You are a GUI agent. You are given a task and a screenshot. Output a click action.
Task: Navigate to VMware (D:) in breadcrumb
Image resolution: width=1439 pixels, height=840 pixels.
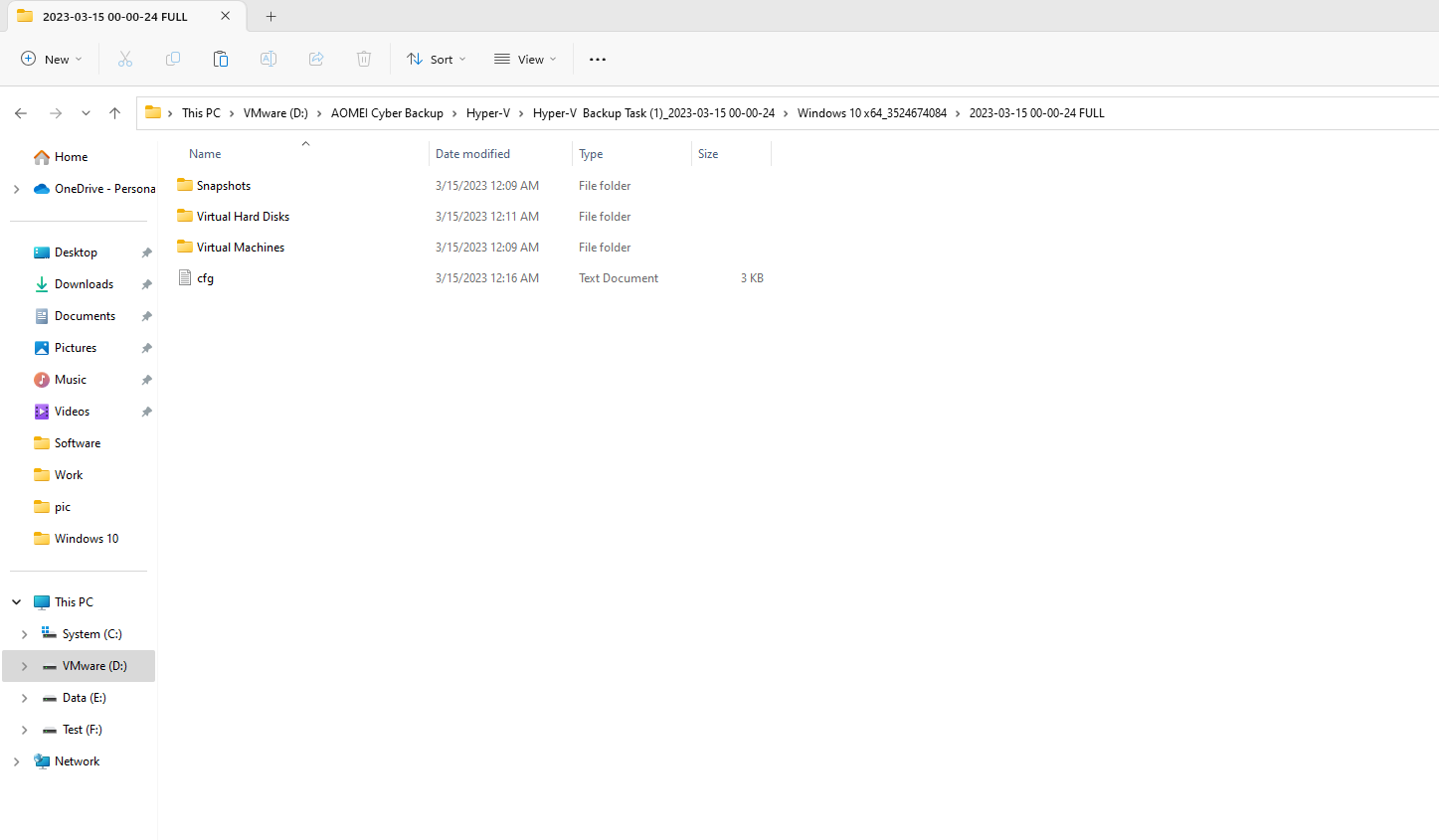coord(275,113)
